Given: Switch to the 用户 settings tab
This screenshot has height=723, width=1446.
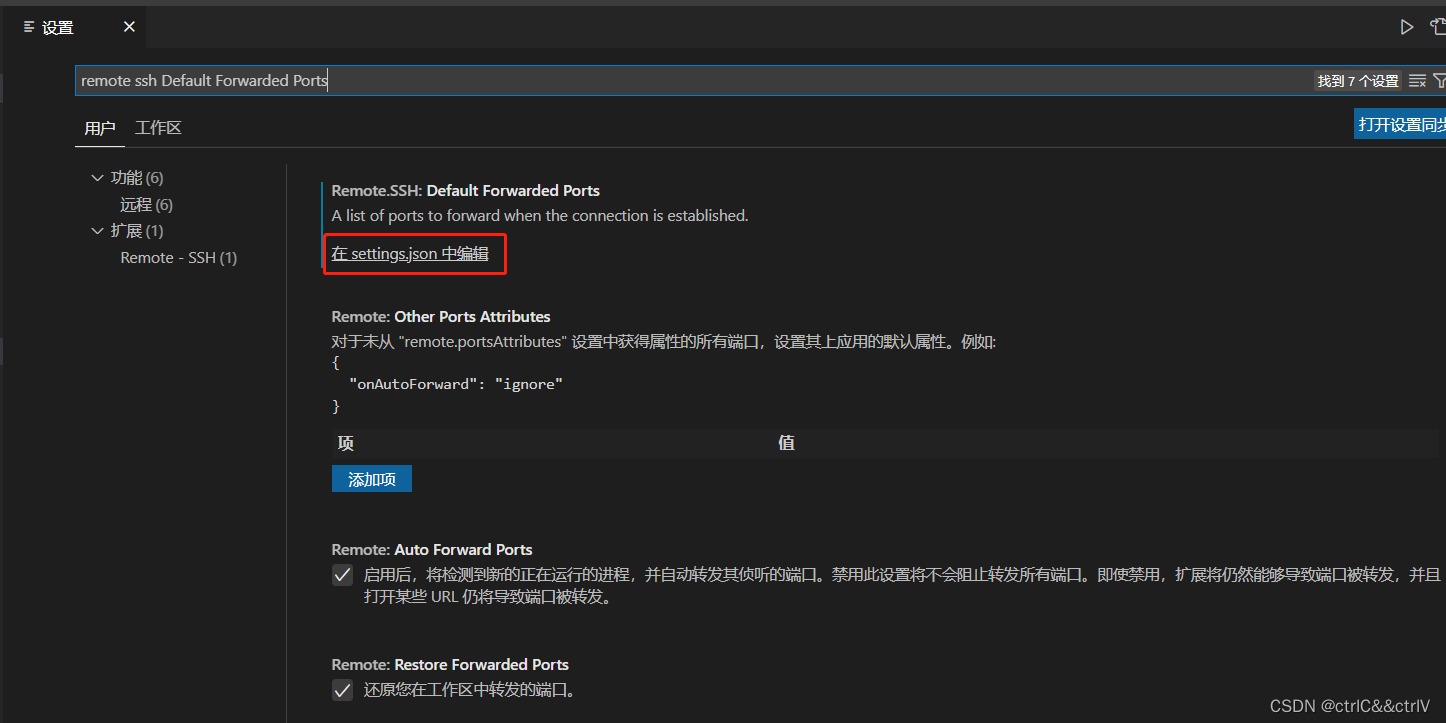Looking at the screenshot, I should point(100,128).
